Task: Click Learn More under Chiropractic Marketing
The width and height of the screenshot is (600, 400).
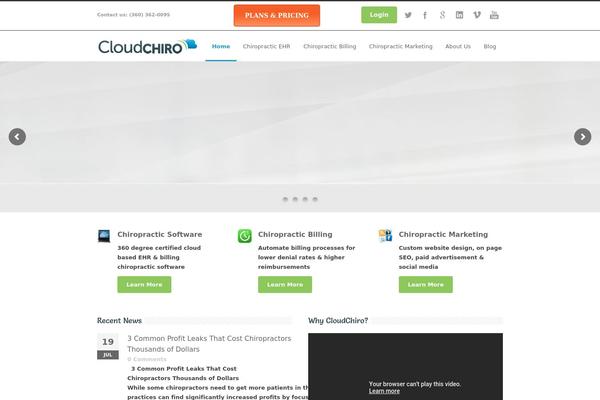Action: click(x=426, y=284)
